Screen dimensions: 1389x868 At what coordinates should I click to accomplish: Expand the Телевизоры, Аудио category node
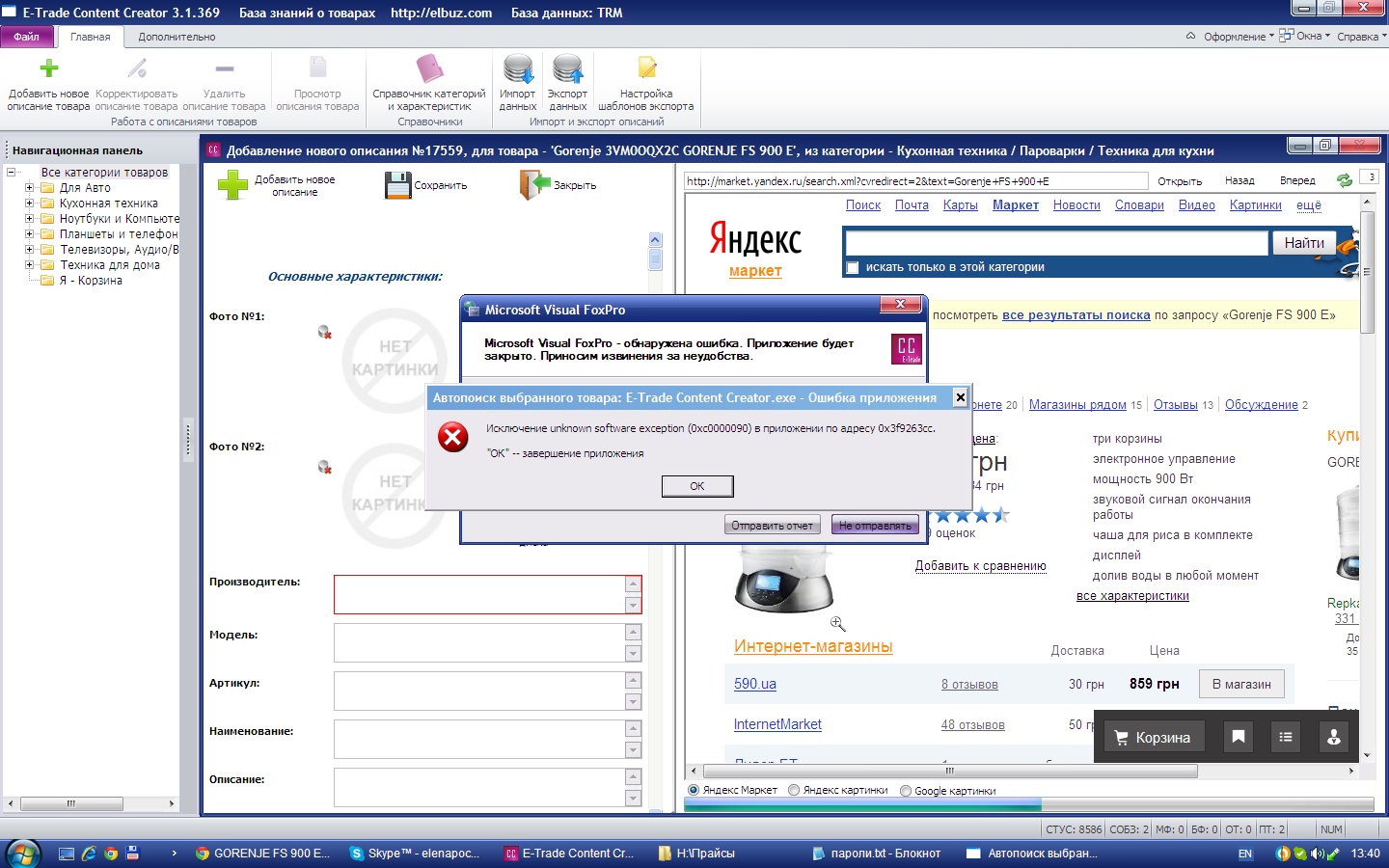click(x=29, y=250)
